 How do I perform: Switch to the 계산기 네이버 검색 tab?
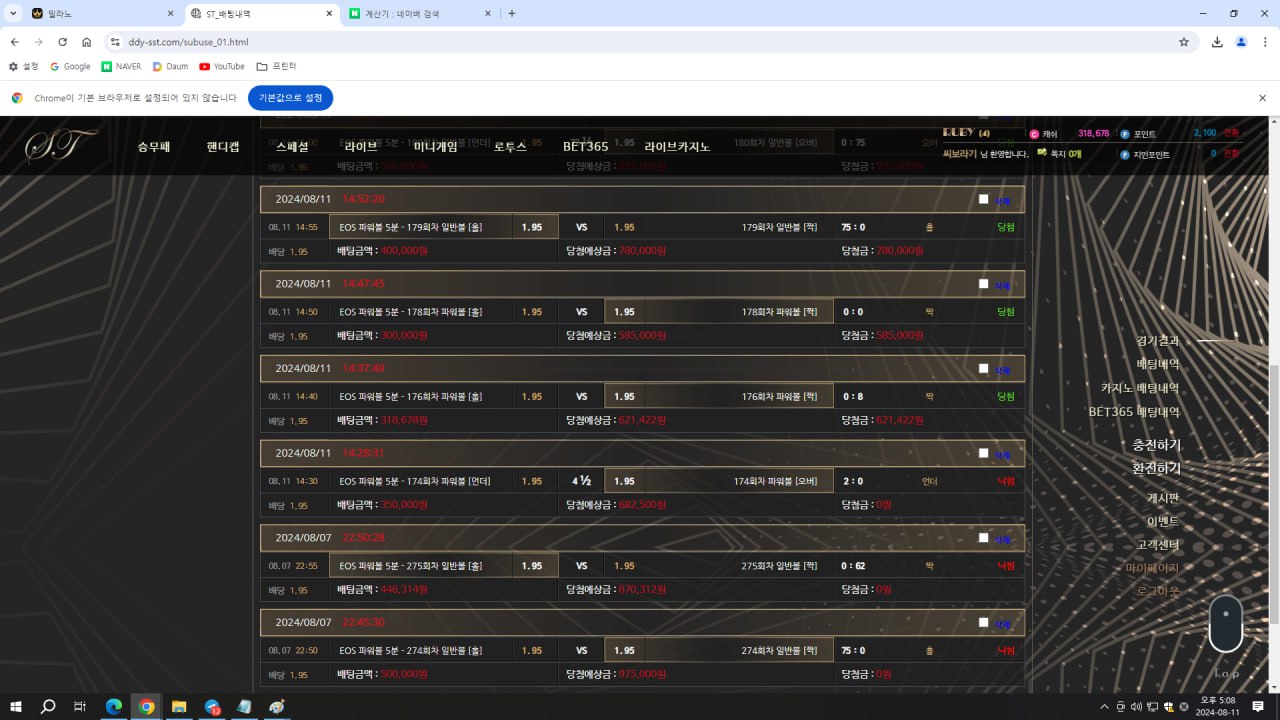tap(415, 14)
